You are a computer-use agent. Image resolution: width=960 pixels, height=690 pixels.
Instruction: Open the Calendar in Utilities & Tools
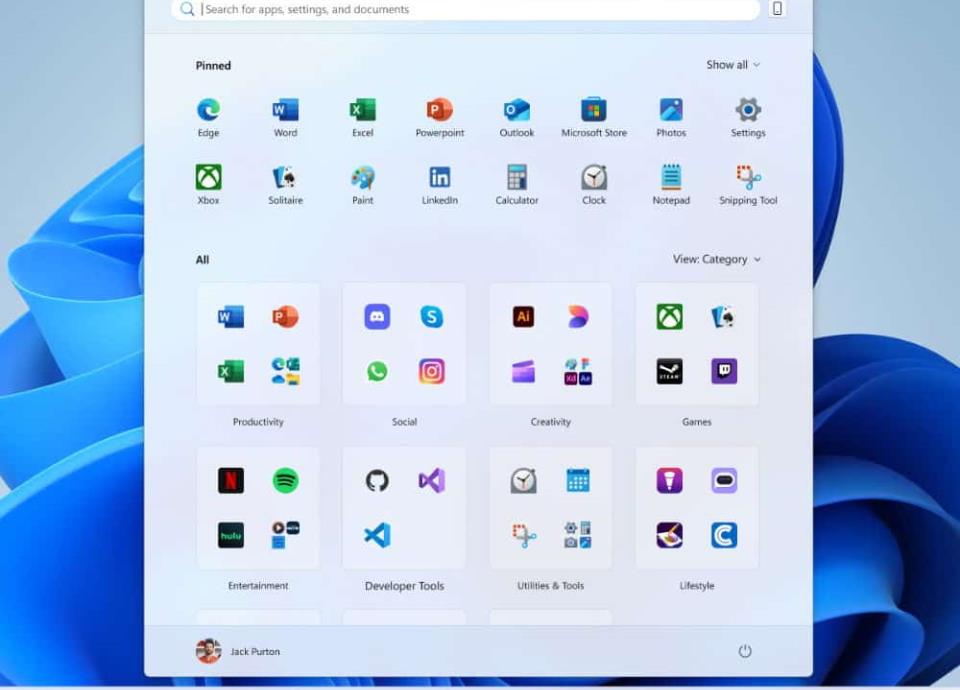pyautogui.click(x=578, y=481)
